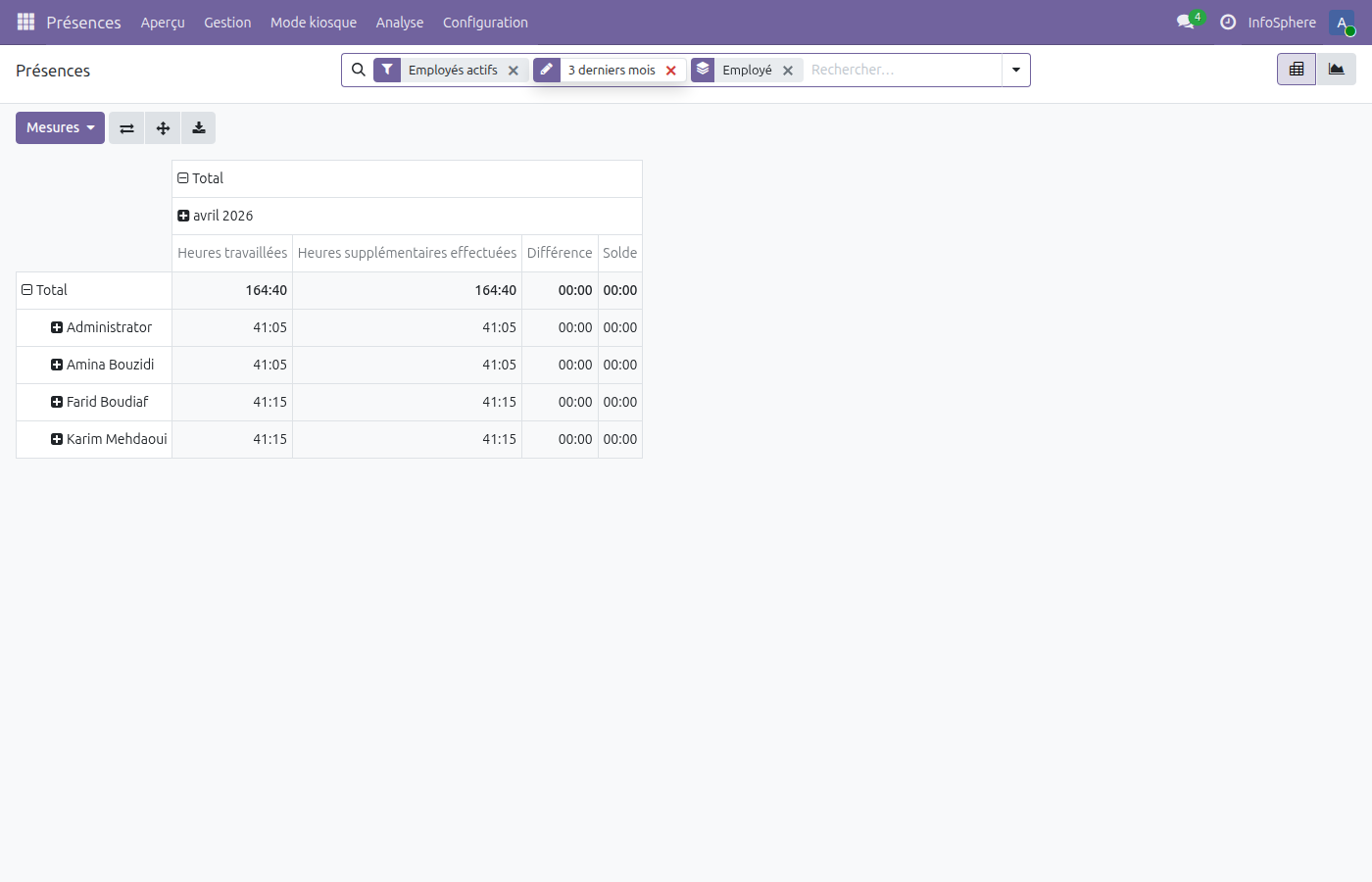Open the conversations messages icon

pos(1186,22)
